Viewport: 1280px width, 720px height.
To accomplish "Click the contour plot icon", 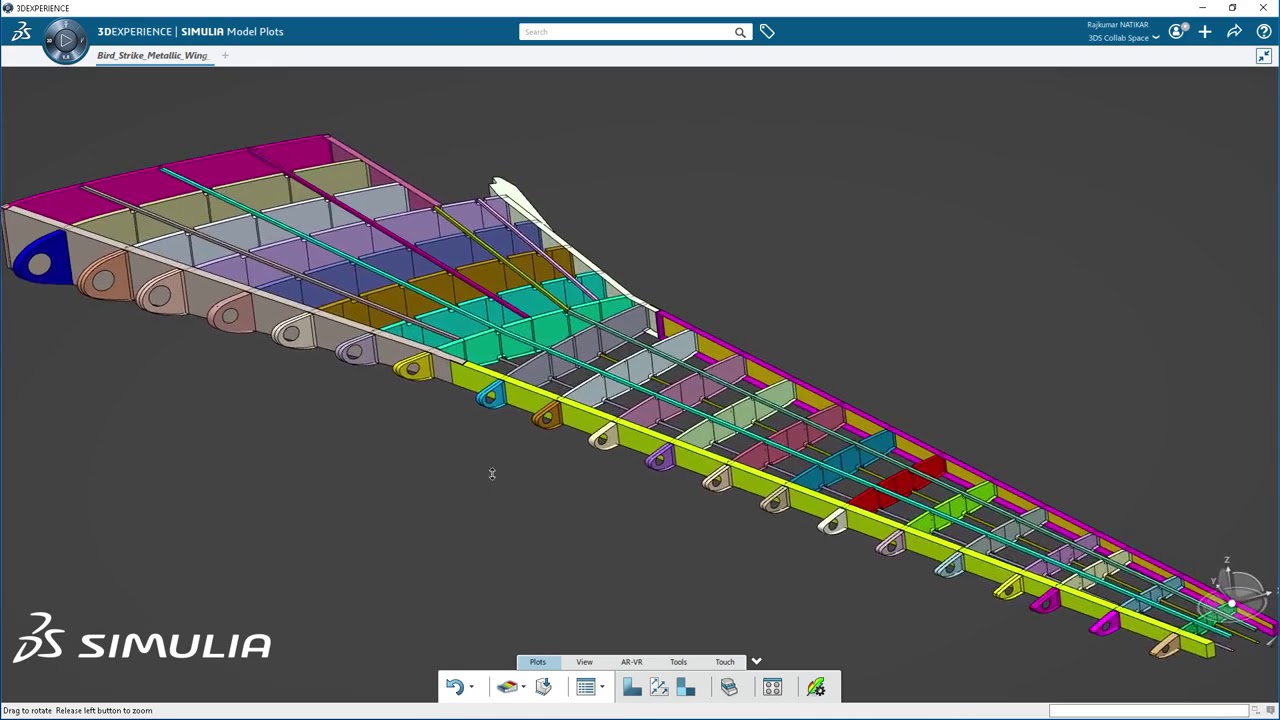I will pos(507,687).
